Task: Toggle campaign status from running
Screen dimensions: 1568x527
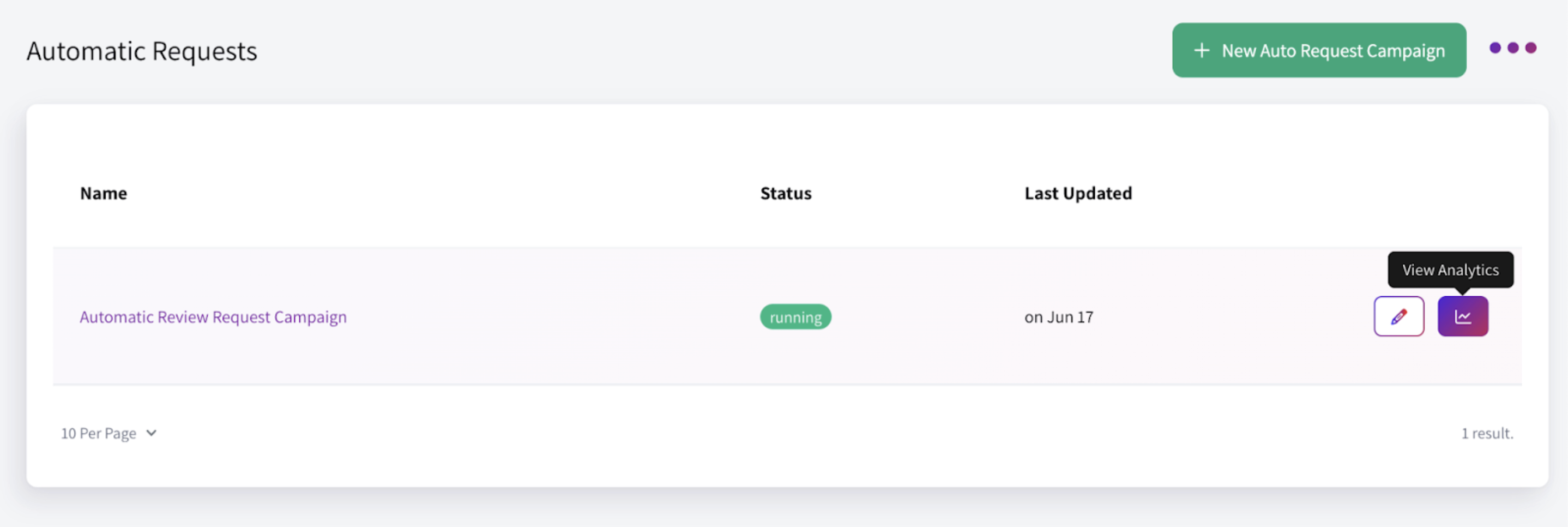Action: pos(795,316)
